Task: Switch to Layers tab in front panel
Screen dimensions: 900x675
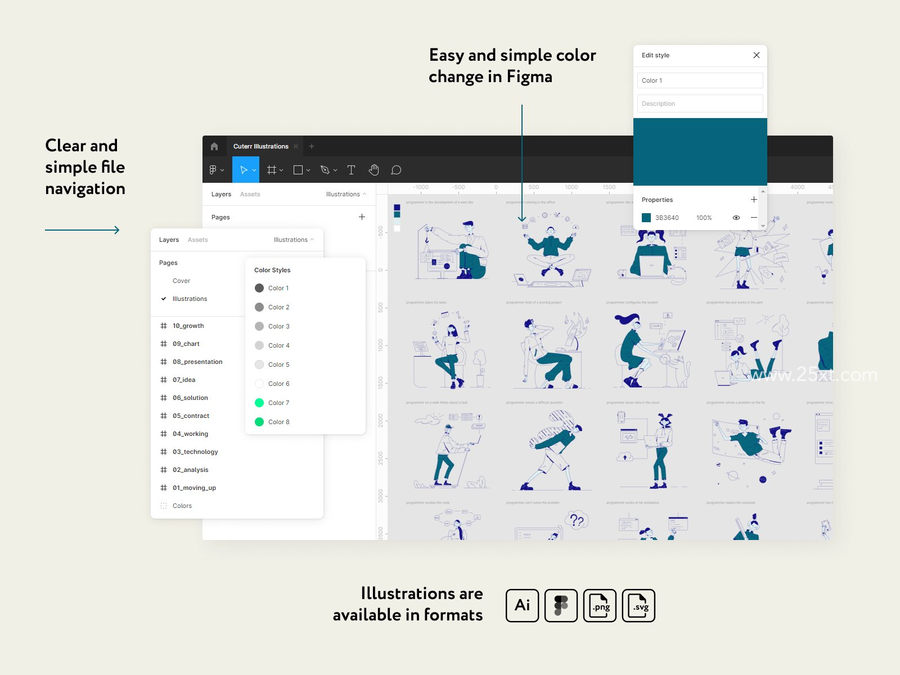Action: [169, 239]
